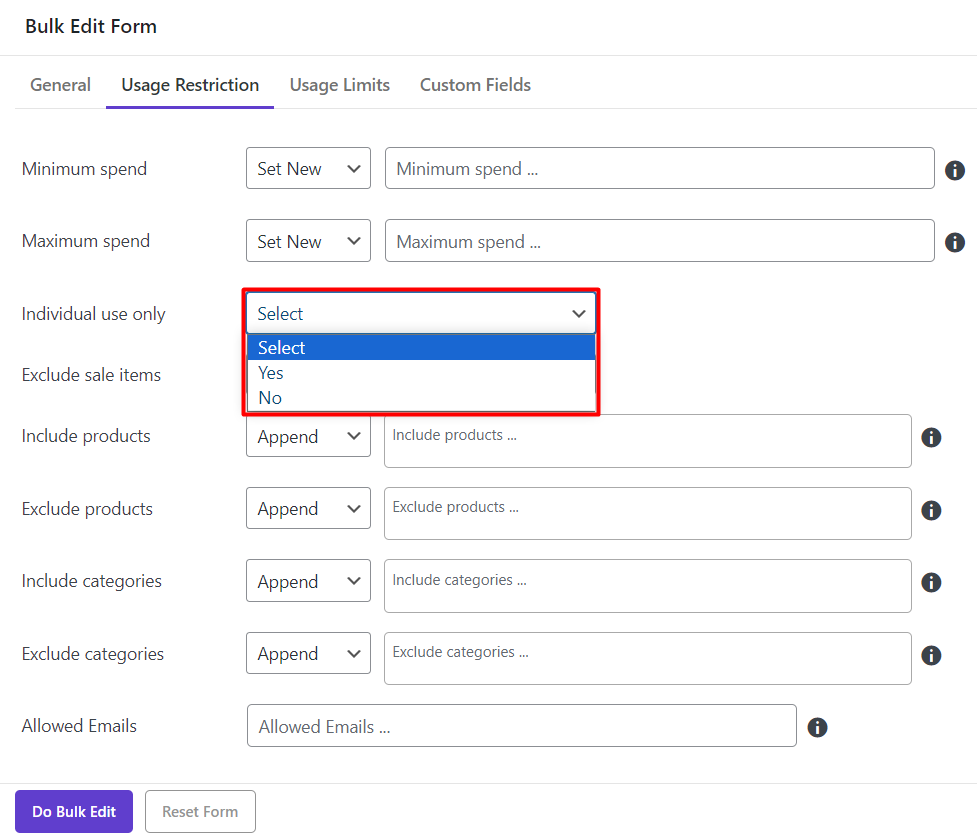The height and width of the screenshot is (839, 977).
Task: Open the Include products Append dropdown
Action: click(x=308, y=437)
